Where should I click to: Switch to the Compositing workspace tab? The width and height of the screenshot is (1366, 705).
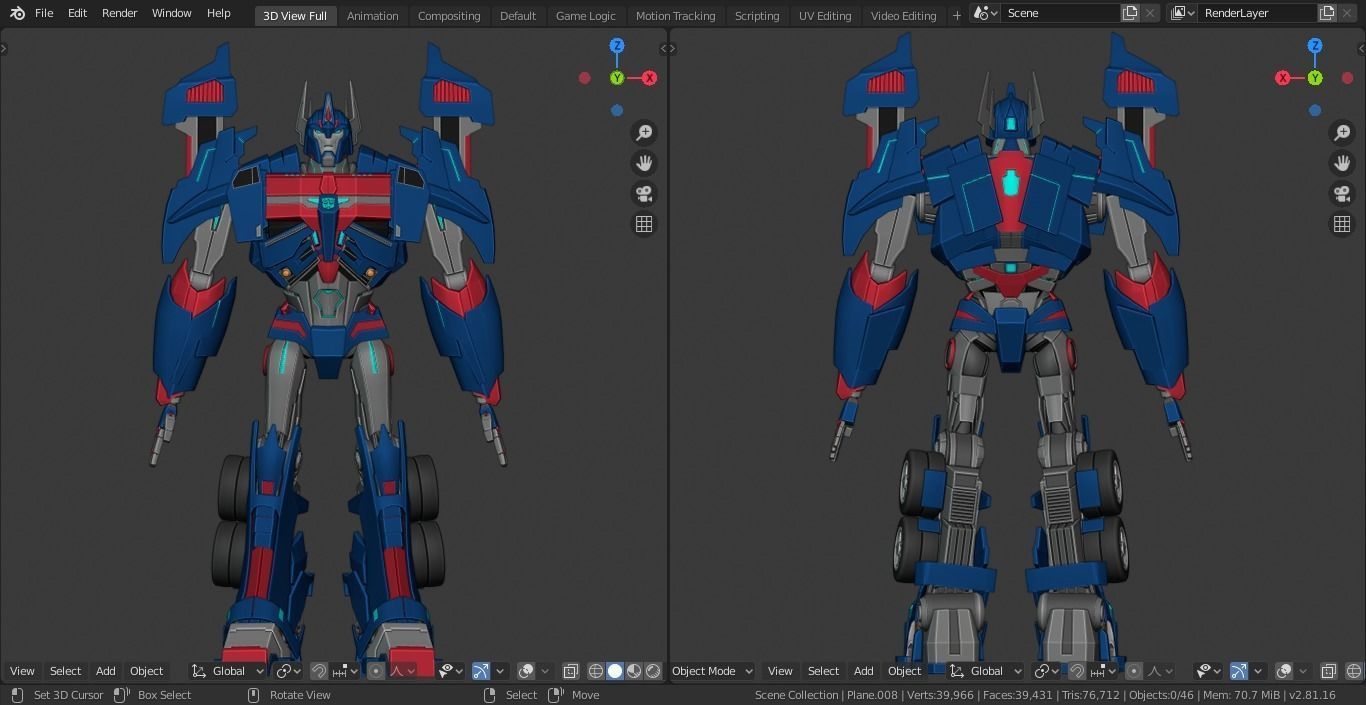(449, 15)
